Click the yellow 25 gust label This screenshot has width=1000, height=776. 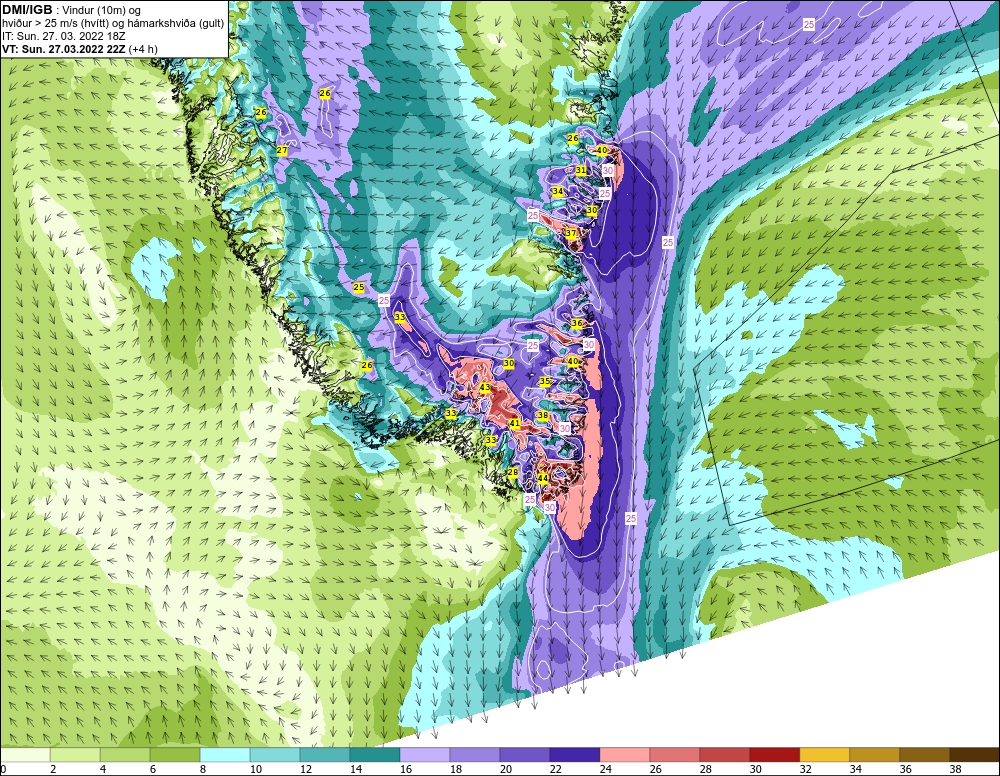point(358,288)
